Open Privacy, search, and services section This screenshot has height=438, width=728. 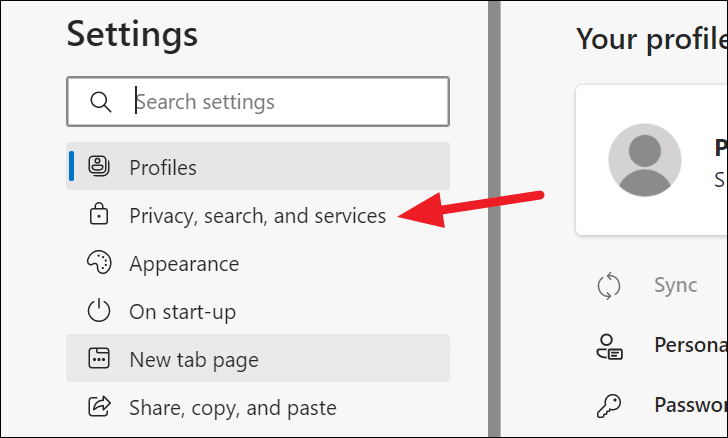point(258,215)
